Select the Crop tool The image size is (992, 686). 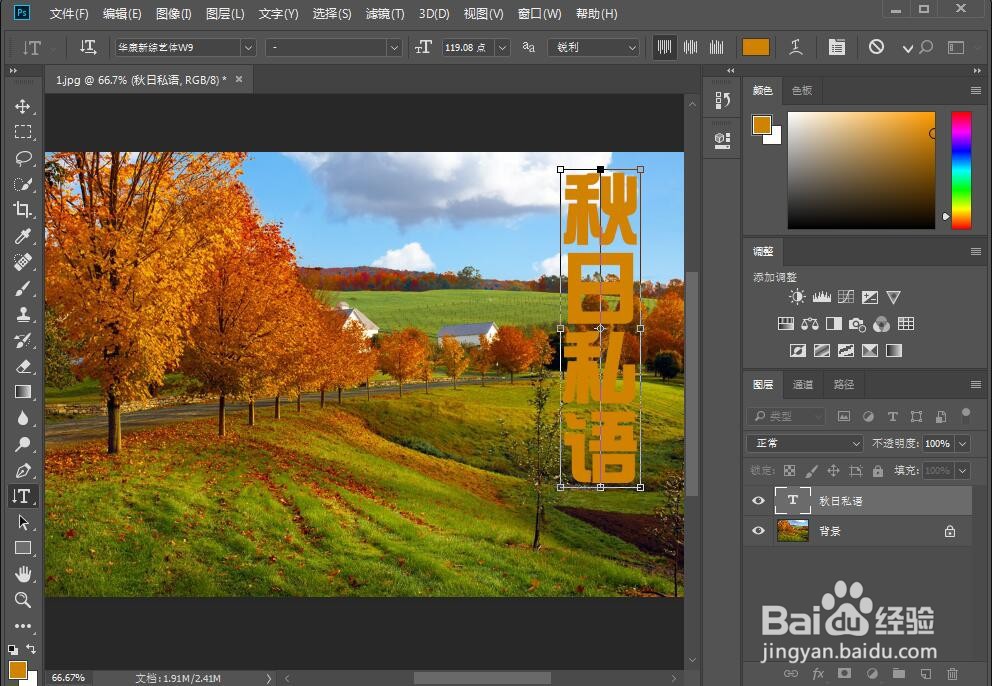click(x=23, y=209)
